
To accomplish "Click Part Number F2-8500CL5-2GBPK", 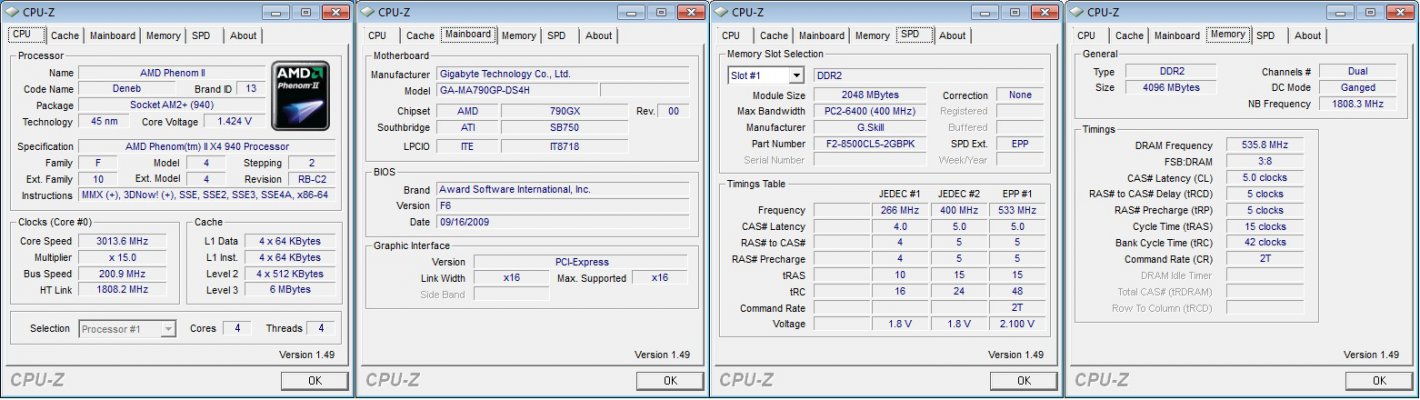I will (x=870, y=143).
